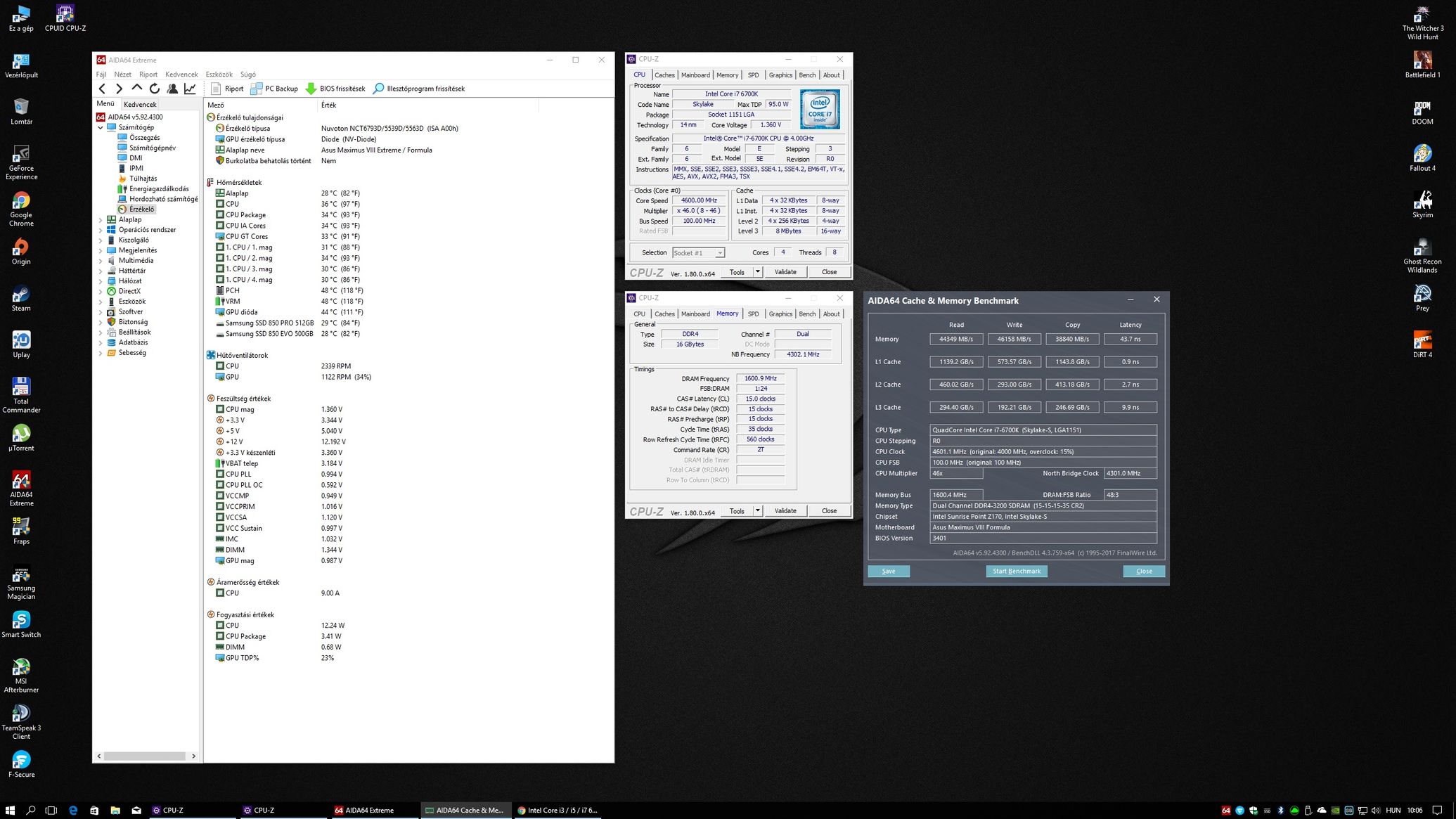Click Validate in the top CPU-Z window
The width and height of the screenshot is (1456, 819).
point(785,272)
